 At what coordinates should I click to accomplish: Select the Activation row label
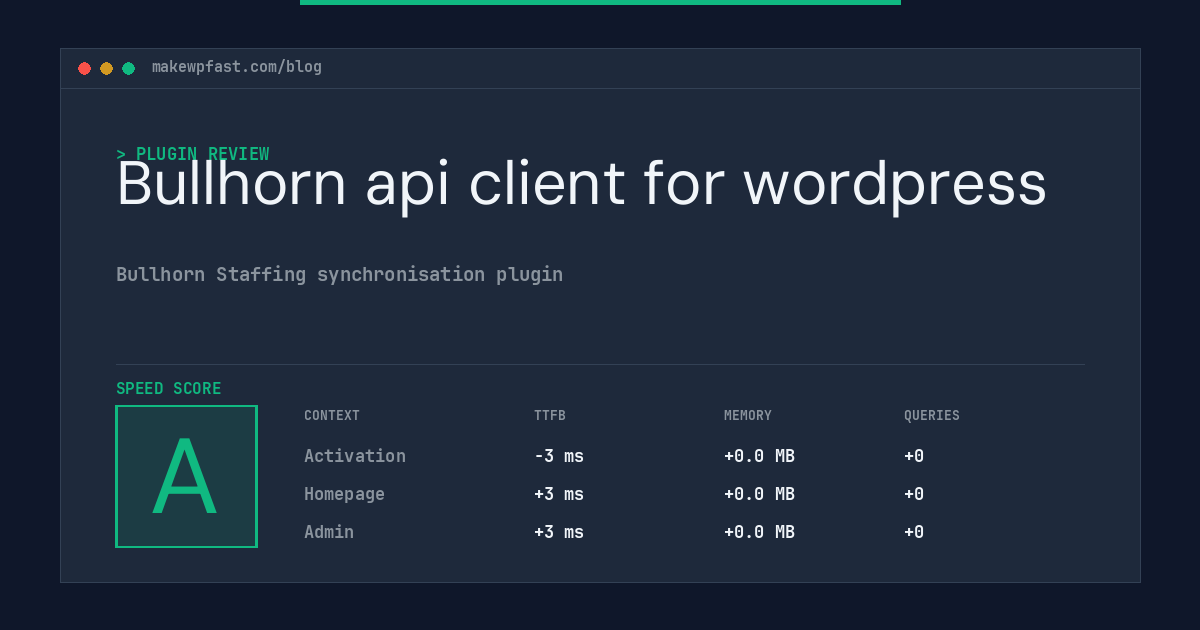355,456
